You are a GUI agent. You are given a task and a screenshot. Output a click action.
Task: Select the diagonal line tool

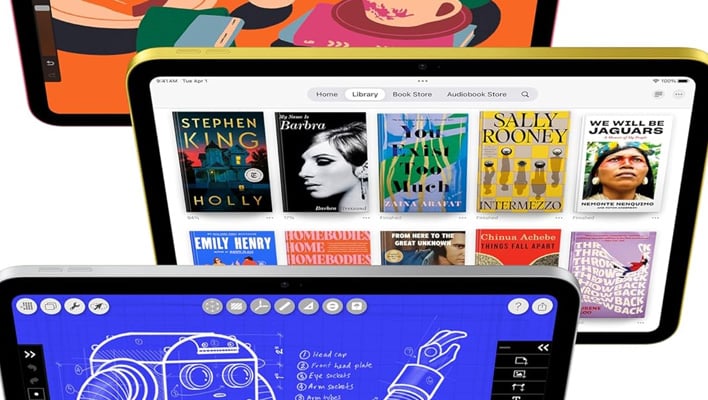coord(284,306)
